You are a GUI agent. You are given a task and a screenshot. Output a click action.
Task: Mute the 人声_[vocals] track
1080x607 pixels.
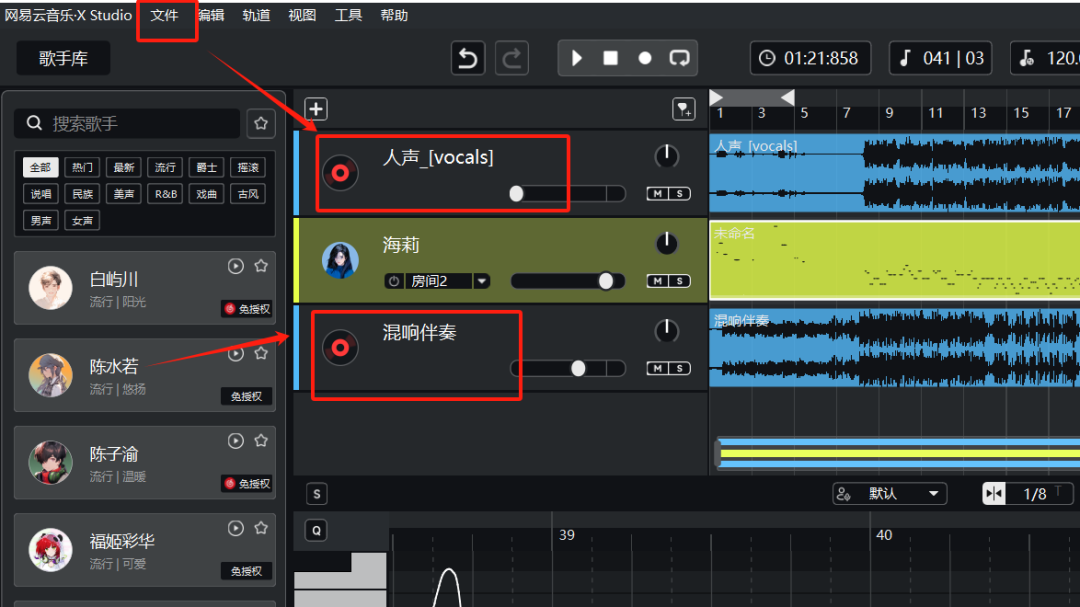(658, 193)
